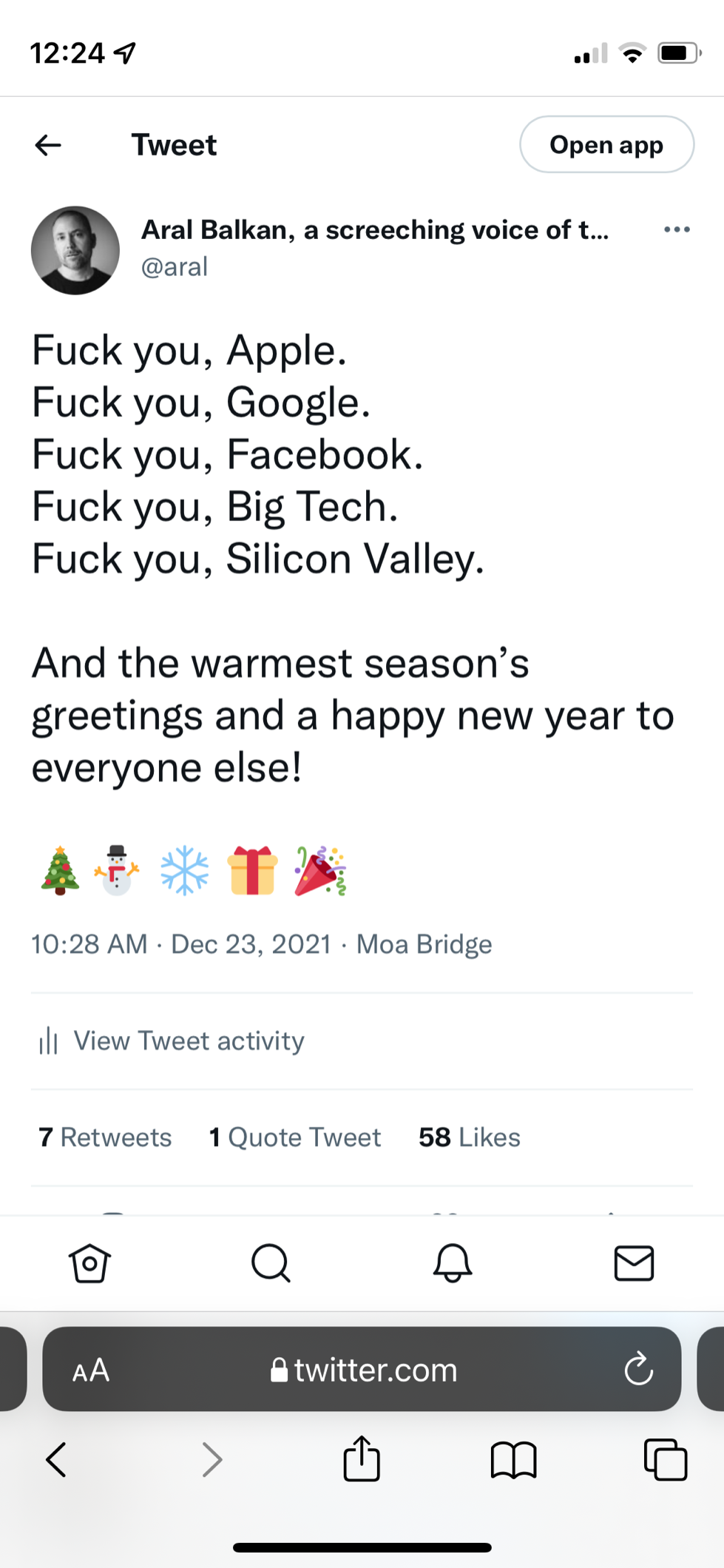Open the Moa Bridge location link
Viewport: 724px width, 1568px height.
[x=424, y=944]
